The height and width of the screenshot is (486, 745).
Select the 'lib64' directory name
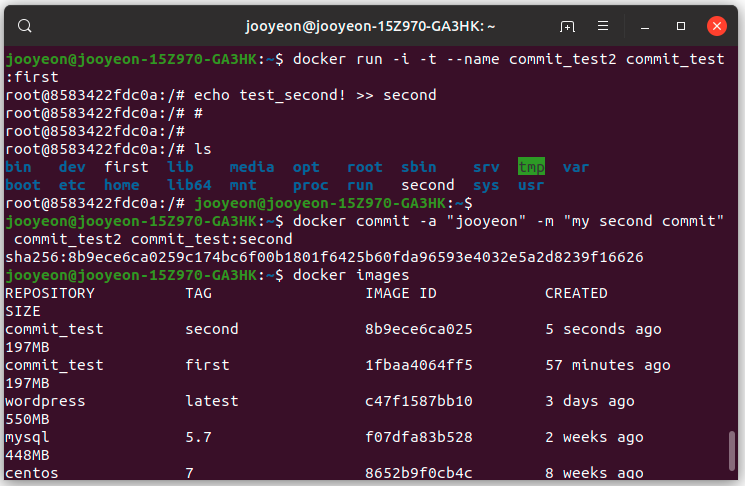tap(189, 185)
